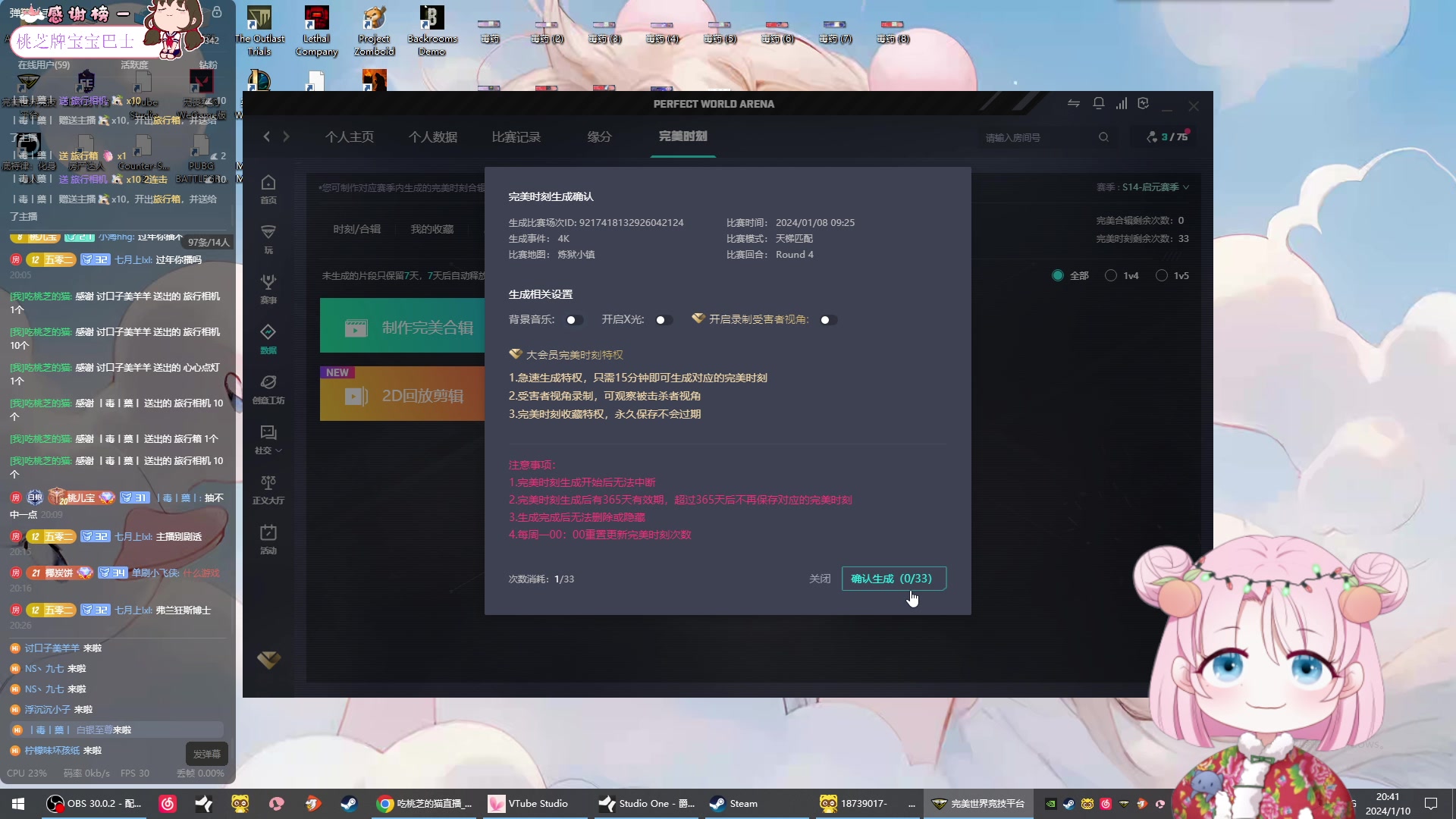
Task: Open Lethal Company desktop shortcut
Action: 316,31
